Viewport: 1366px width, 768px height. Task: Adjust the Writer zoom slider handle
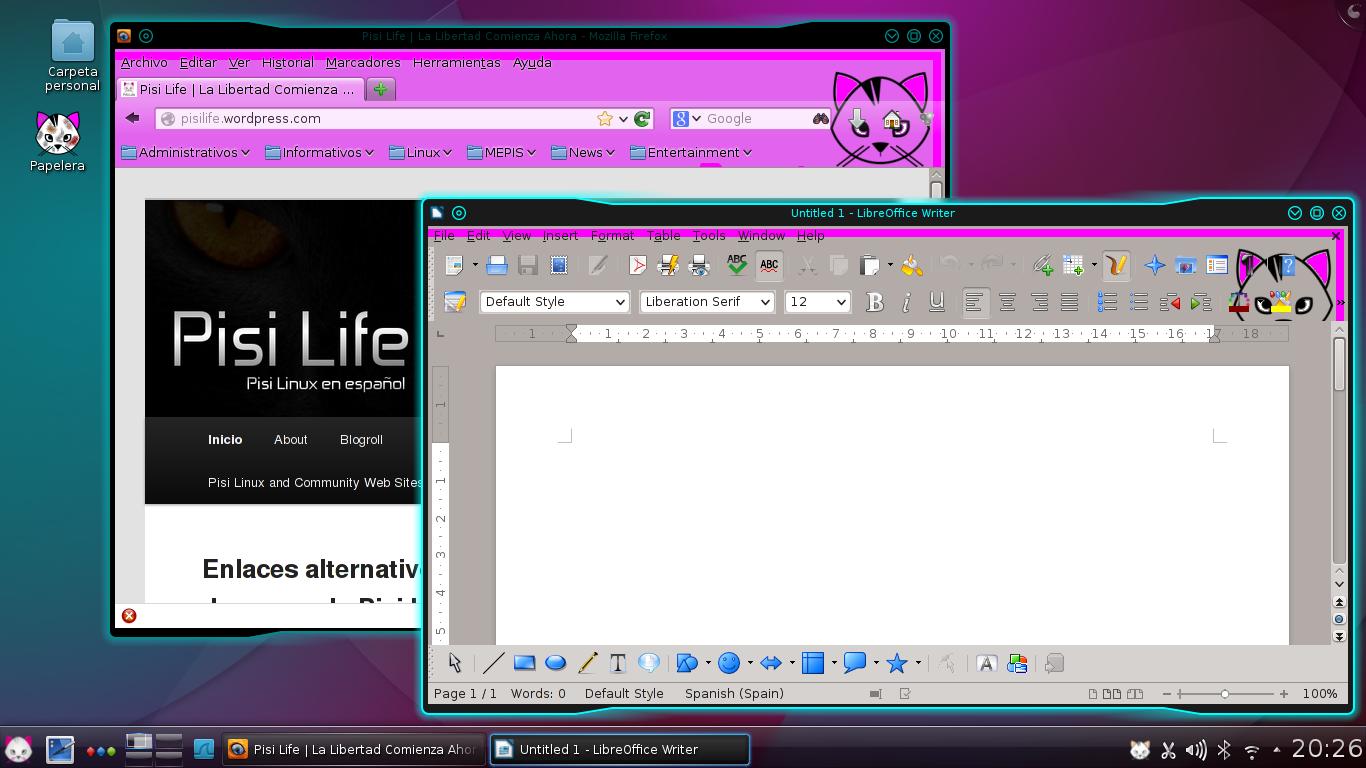tap(1225, 693)
